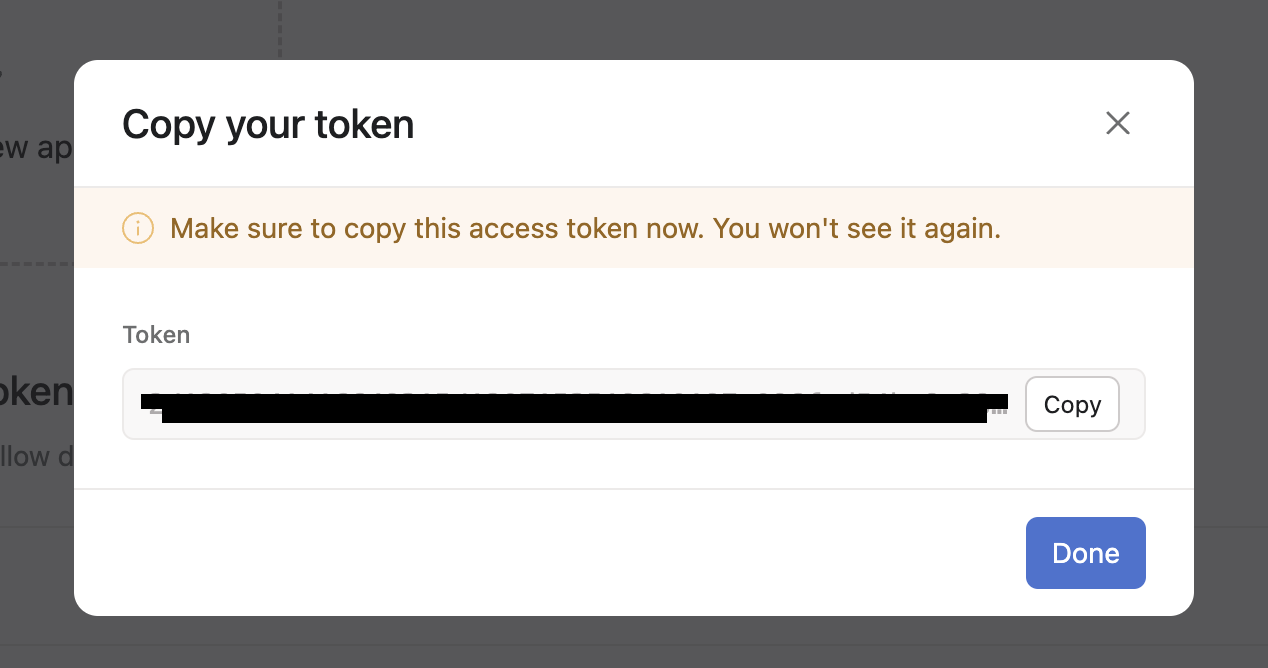This screenshot has width=1268, height=668.
Task: Select the warning text about copying the token
Action: tap(585, 228)
